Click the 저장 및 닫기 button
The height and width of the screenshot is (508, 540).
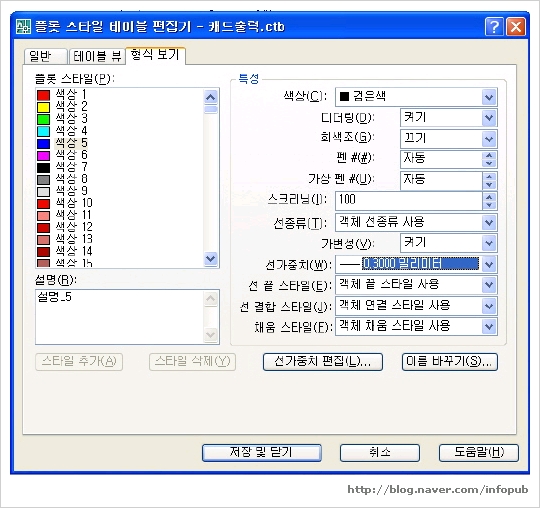(x=262, y=453)
